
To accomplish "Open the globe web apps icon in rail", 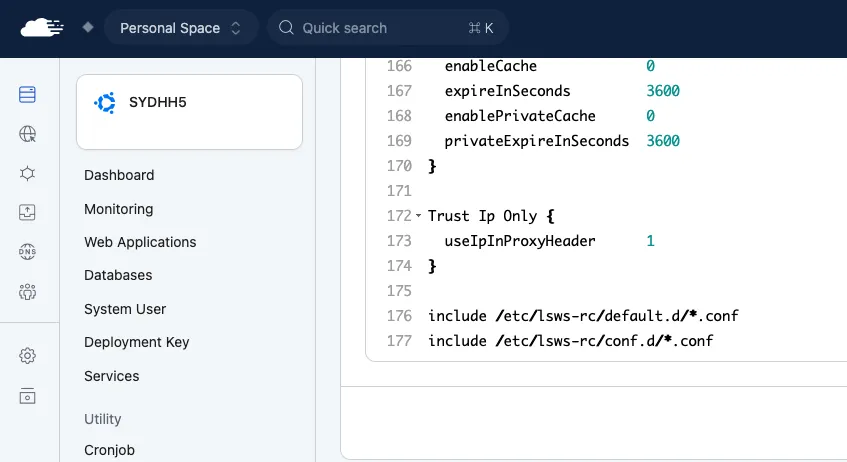I will [28, 133].
